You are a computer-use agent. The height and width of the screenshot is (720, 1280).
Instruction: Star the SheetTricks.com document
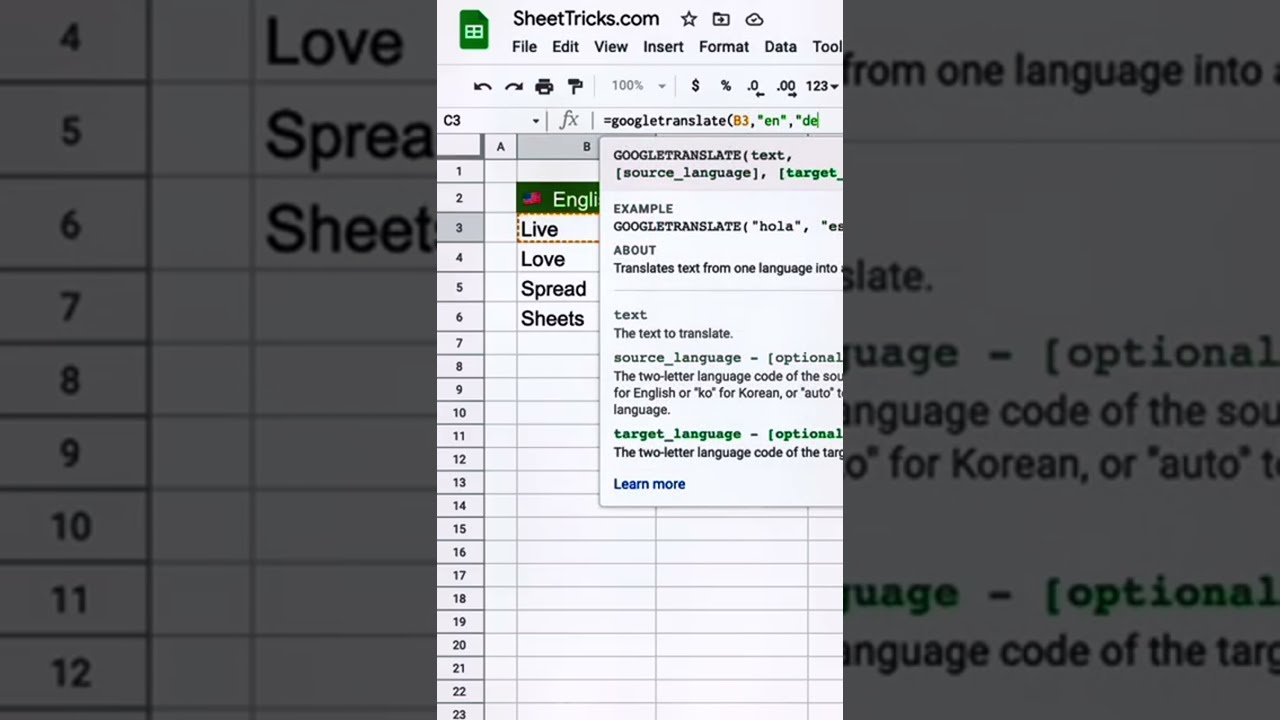click(689, 19)
